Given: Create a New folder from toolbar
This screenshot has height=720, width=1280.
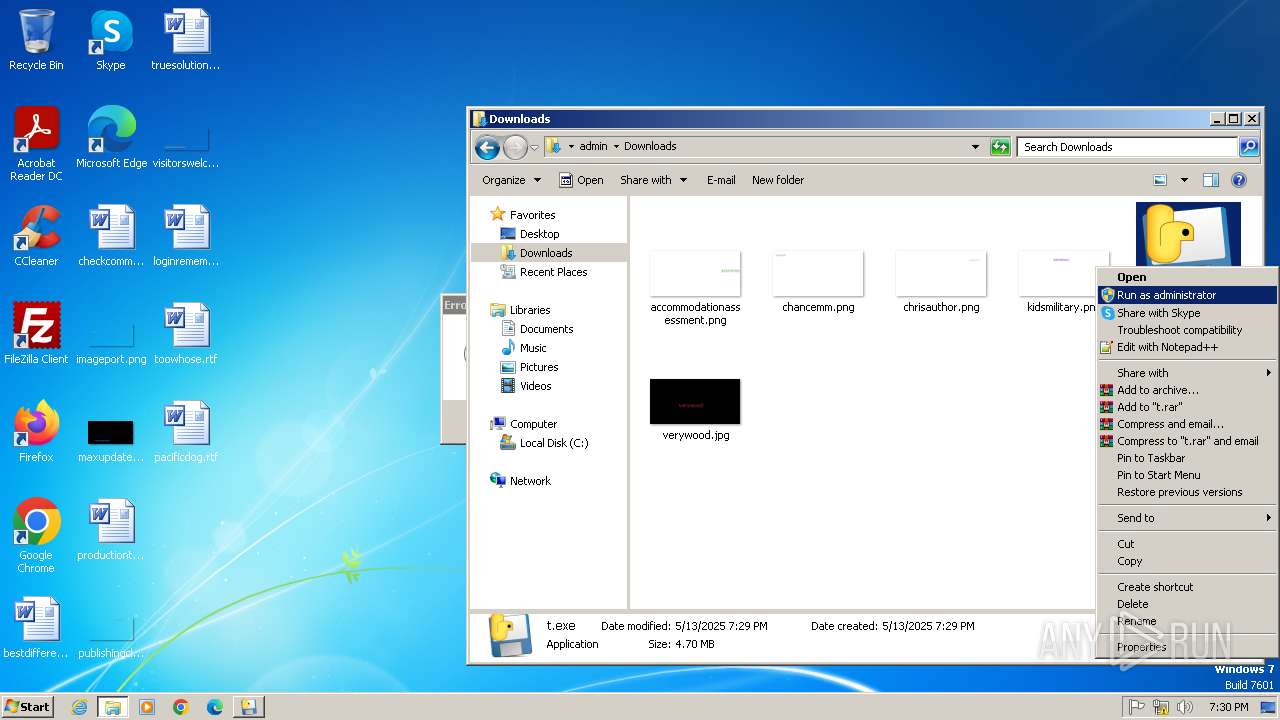Looking at the screenshot, I should [778, 180].
